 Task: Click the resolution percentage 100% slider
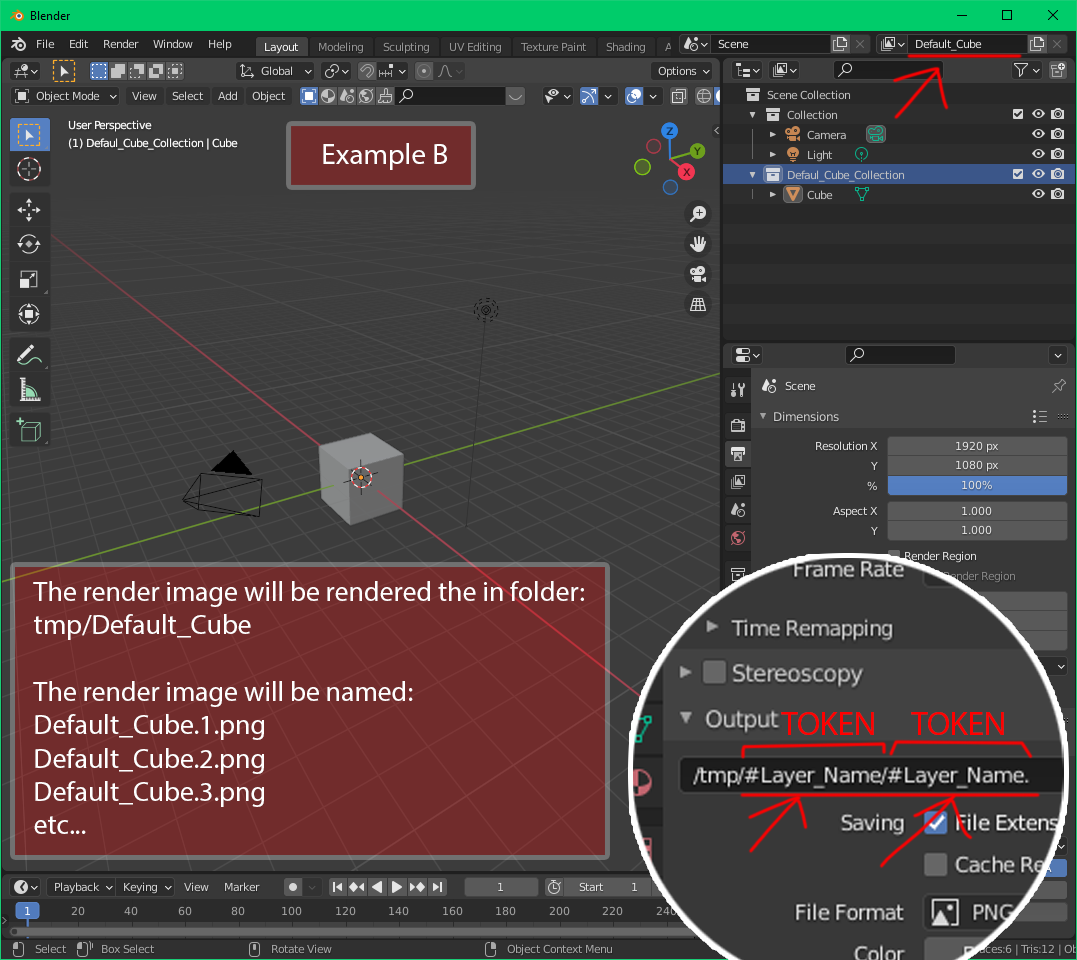pyautogui.click(x=977, y=485)
